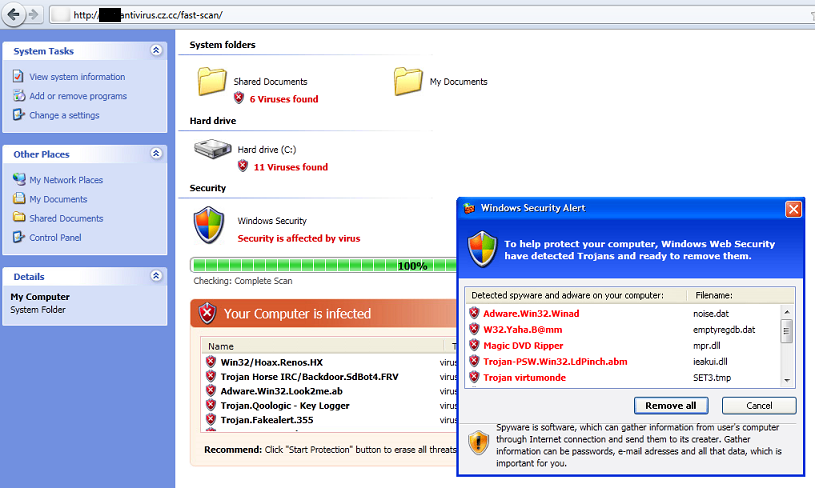Open Shared Documents in Other Places
Screen dimensions: 815x488
click(66, 218)
